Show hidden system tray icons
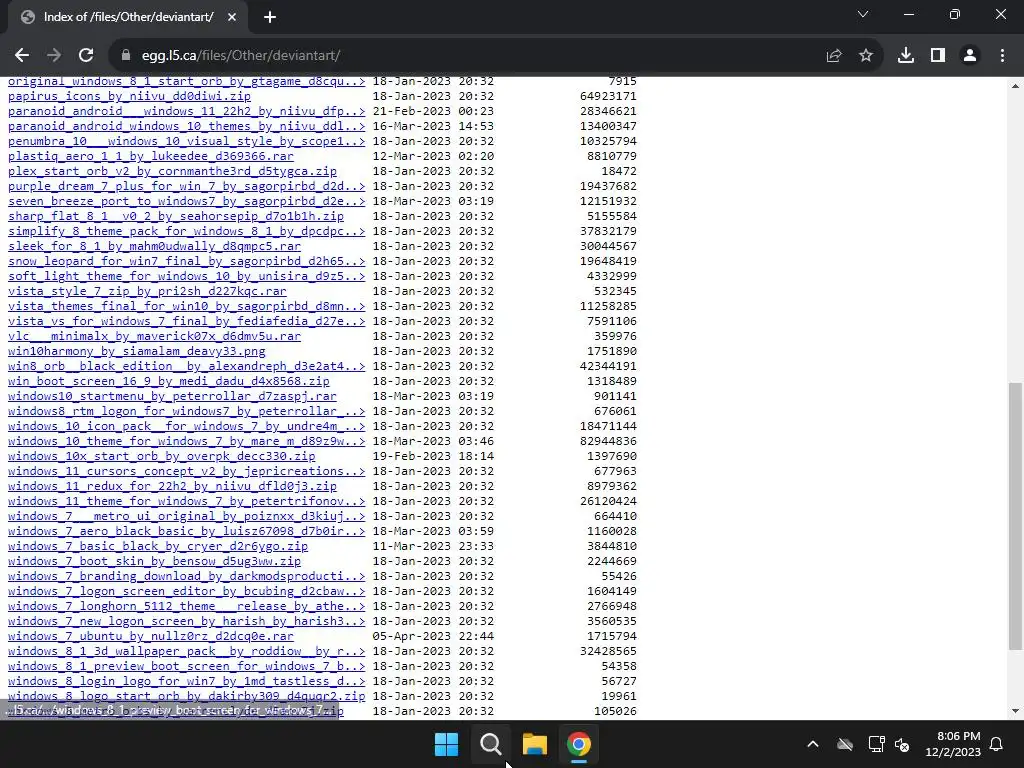 tap(813, 744)
